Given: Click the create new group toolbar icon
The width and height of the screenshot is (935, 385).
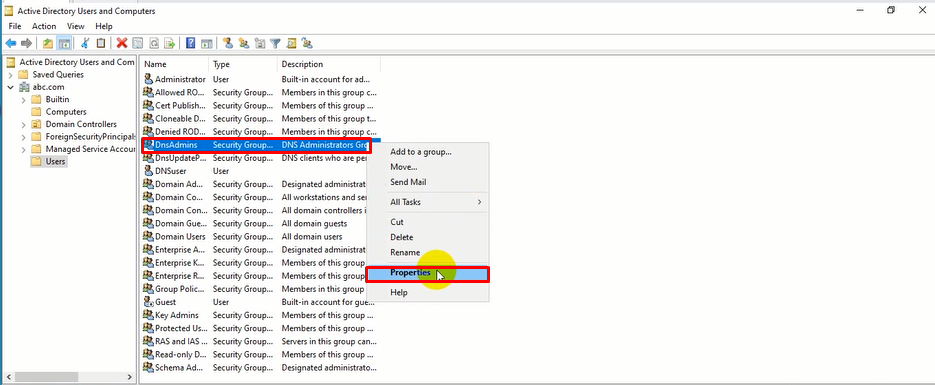Looking at the screenshot, I should pyautogui.click(x=244, y=43).
